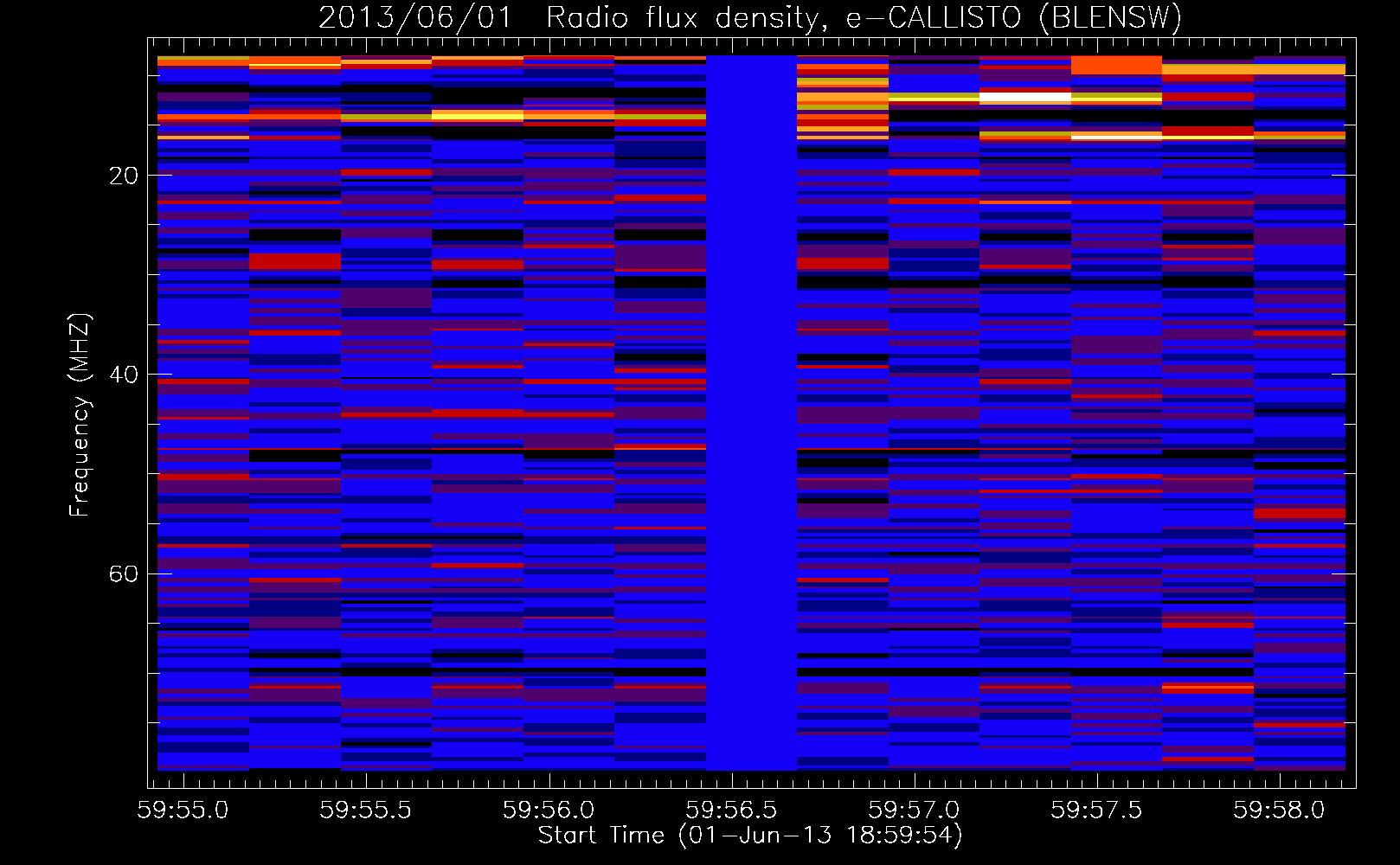This screenshot has width=1400, height=865.
Task: Click the 'Start Time (01-Jun-13 18:59:54)' label
Action: coord(750,836)
